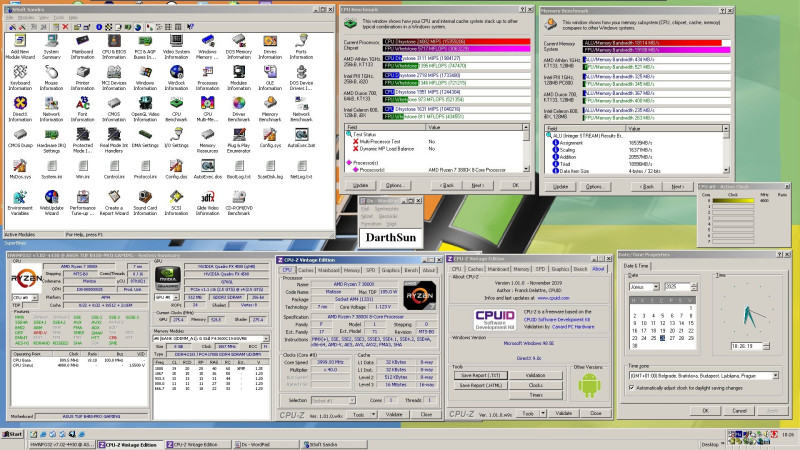
Task: Click Update button in CPU Benchmark window
Action: pyautogui.click(x=360, y=185)
